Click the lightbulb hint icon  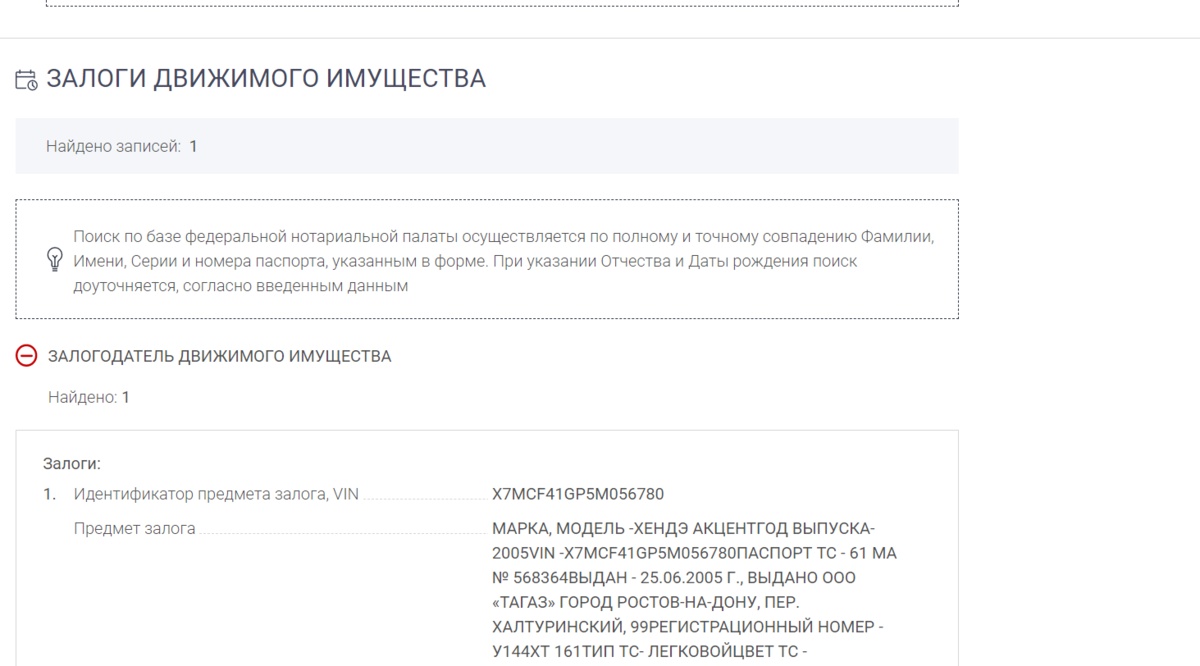(x=55, y=260)
